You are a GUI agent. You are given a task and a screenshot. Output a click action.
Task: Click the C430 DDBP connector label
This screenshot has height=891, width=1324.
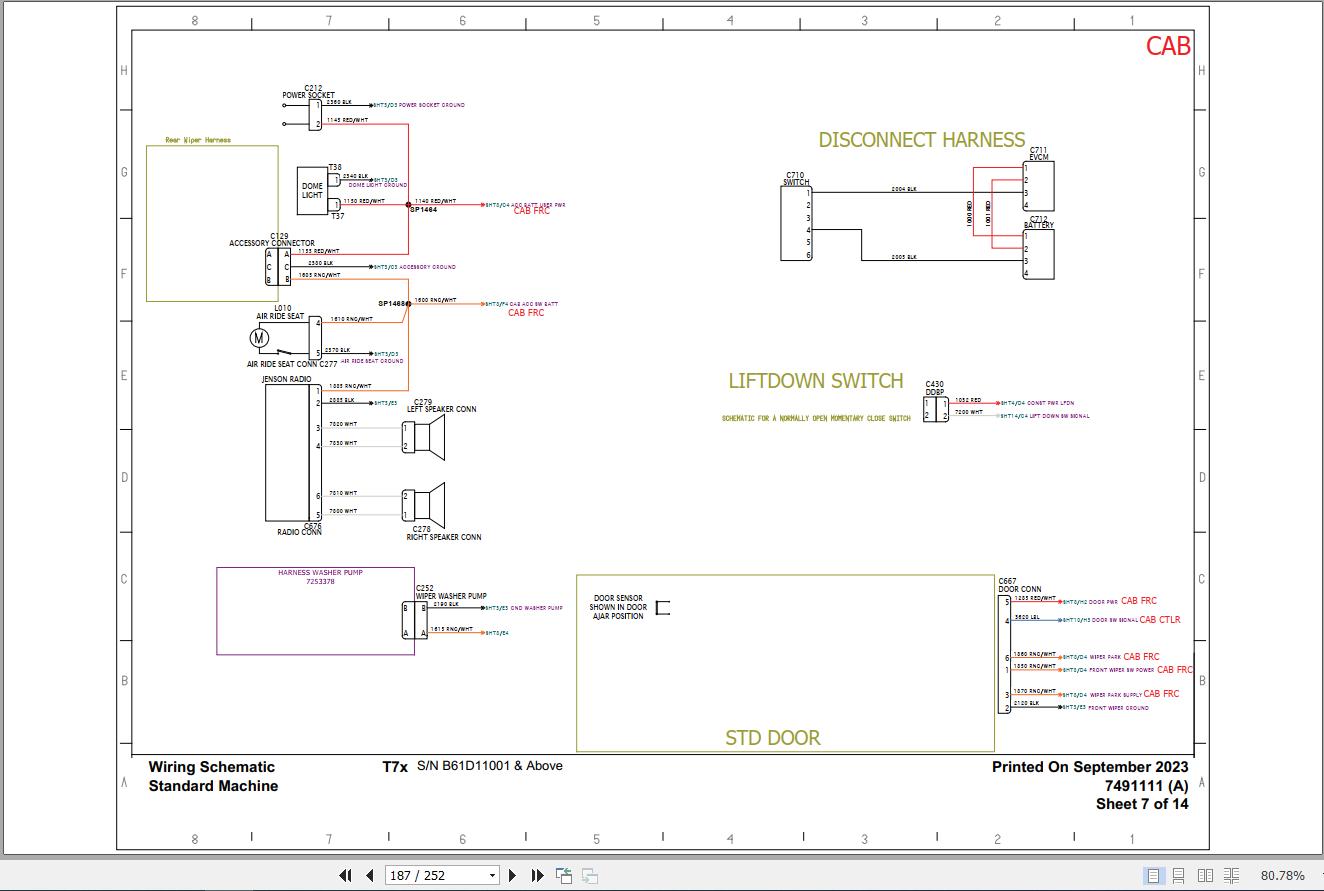[x=934, y=387]
